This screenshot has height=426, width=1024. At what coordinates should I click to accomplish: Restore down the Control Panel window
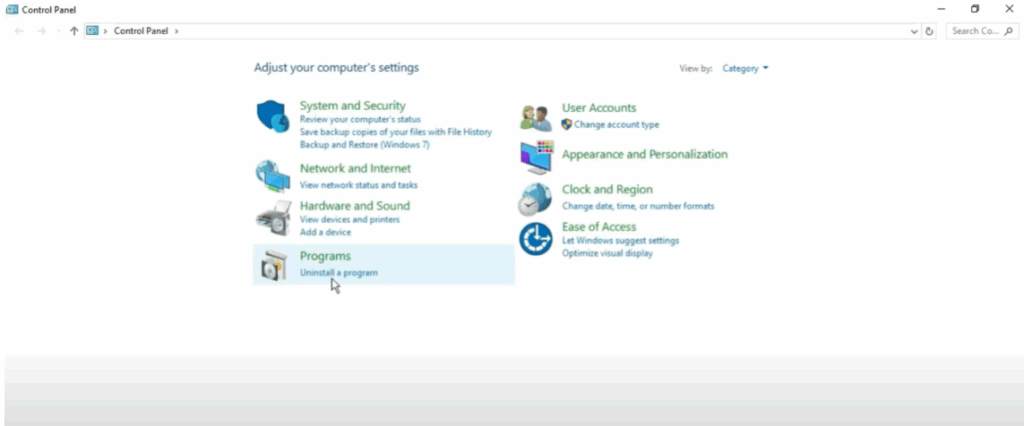[975, 9]
